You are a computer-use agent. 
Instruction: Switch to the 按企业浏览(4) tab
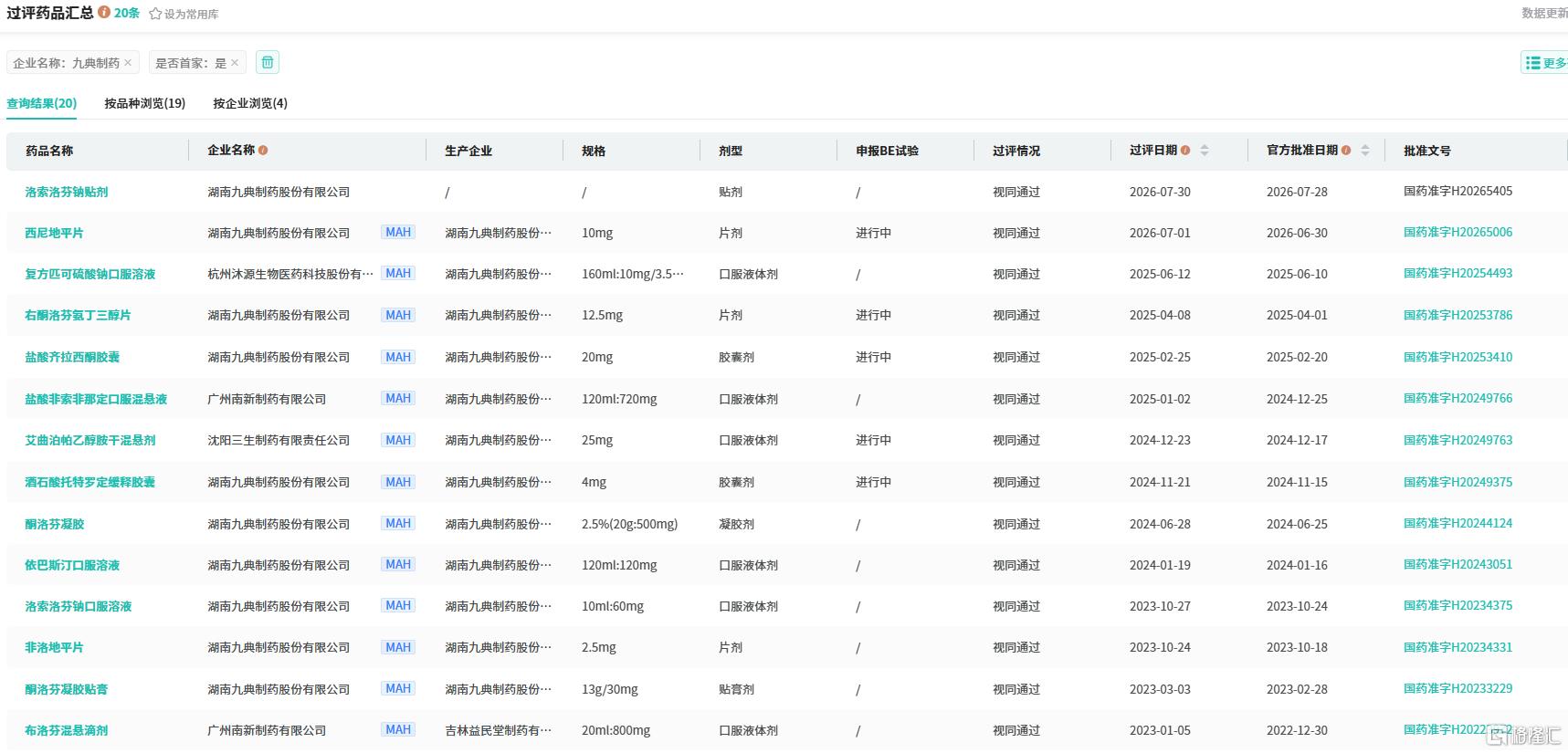pyautogui.click(x=250, y=103)
